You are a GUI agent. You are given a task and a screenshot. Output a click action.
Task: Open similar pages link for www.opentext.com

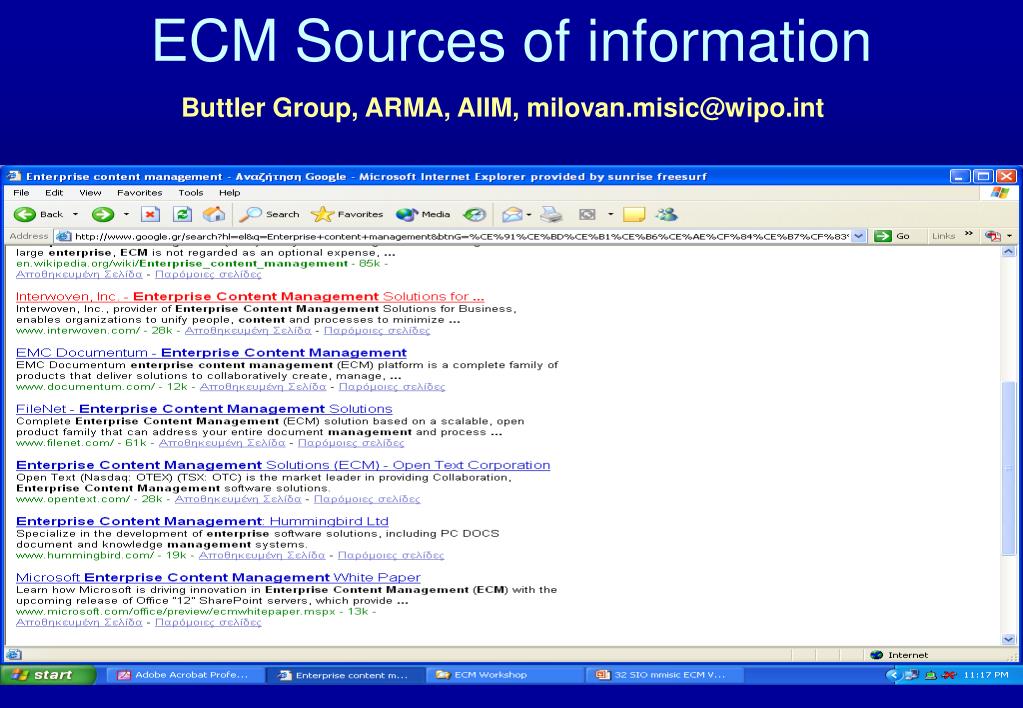click(367, 499)
